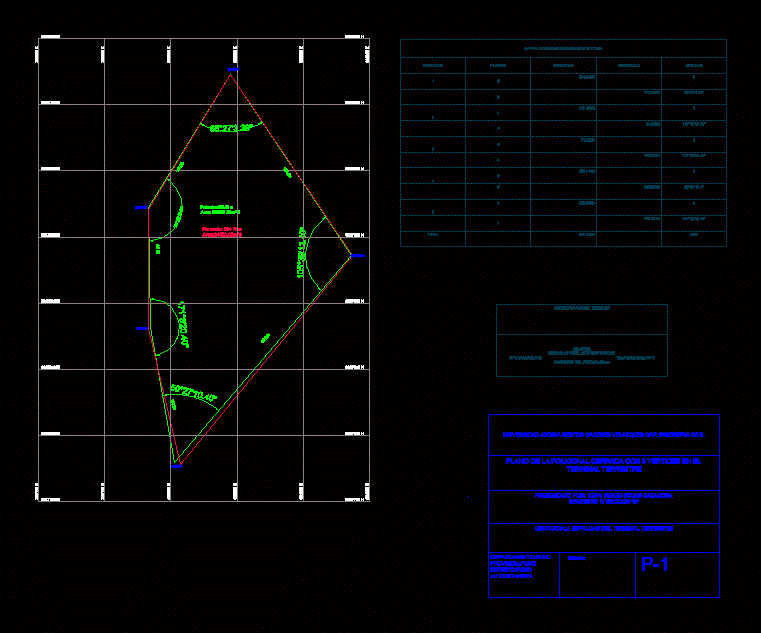Screen dimensions: 761x633
Task: Select the data table title header row
Action: pos(563,49)
